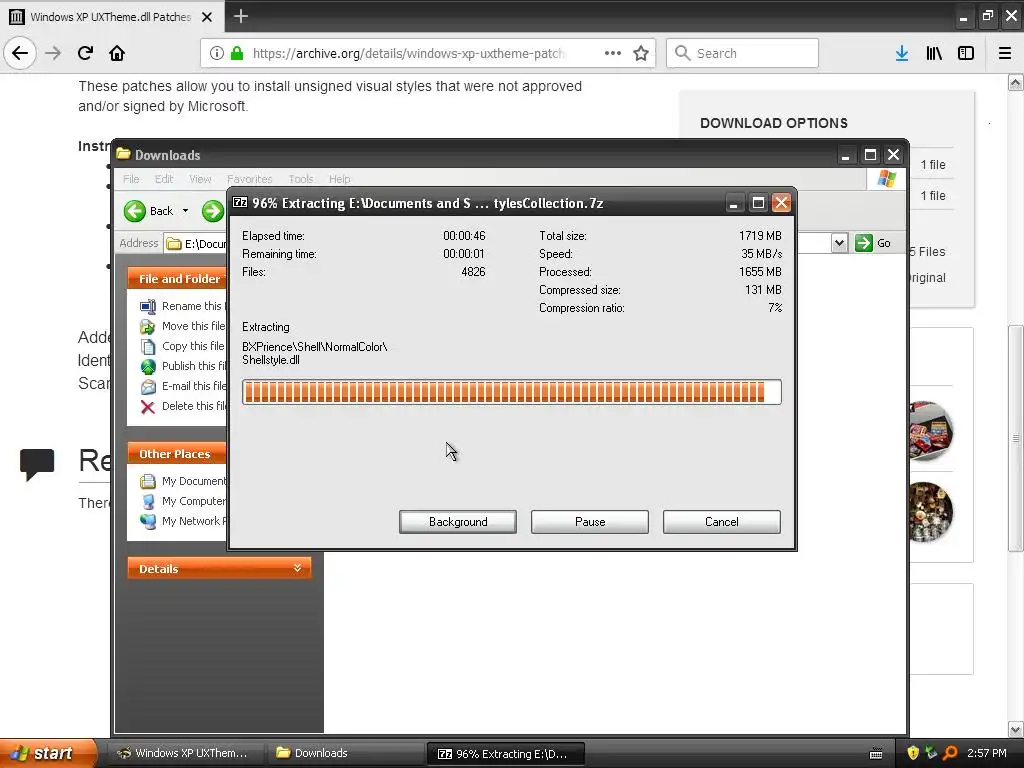Click the 2:57 PM taskbar clock
Image resolution: width=1024 pixels, height=768 pixels.
pyautogui.click(x=987, y=753)
